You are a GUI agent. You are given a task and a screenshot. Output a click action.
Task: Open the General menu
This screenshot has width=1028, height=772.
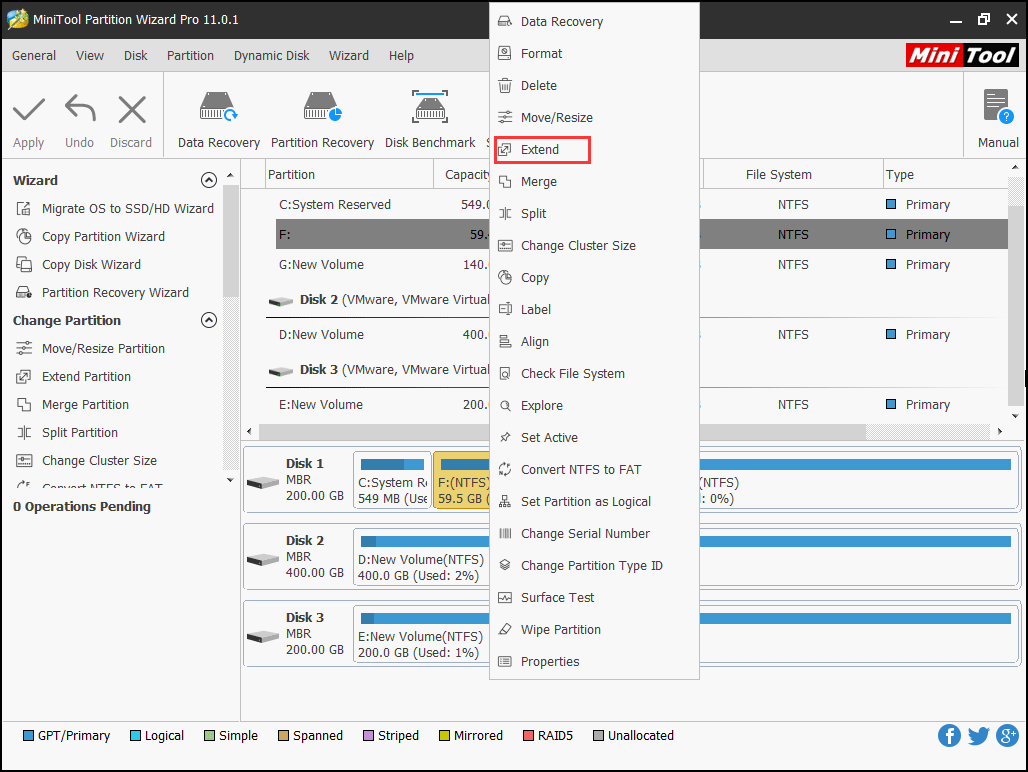click(33, 56)
